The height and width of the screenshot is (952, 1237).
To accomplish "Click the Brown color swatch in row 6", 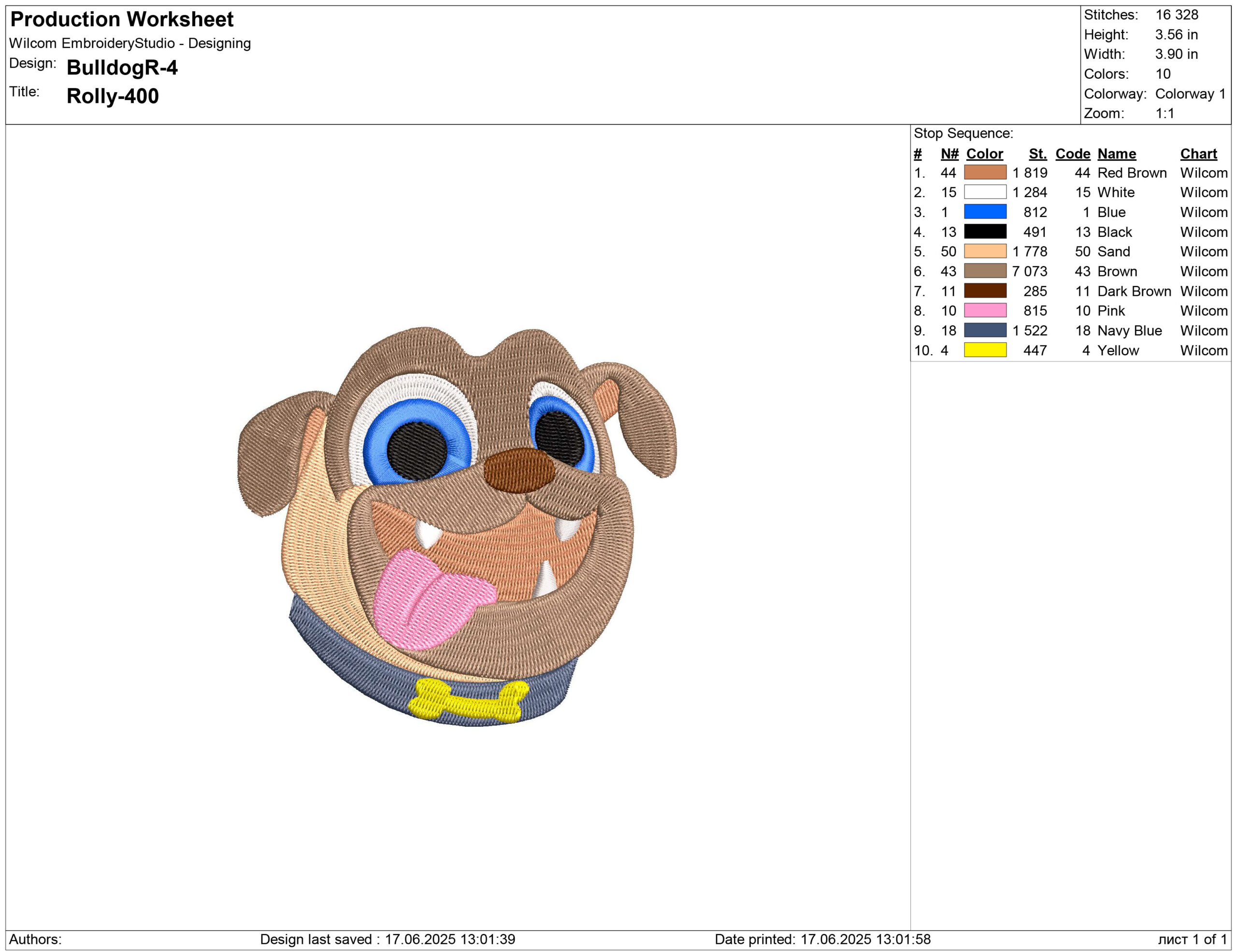I will pos(985,271).
